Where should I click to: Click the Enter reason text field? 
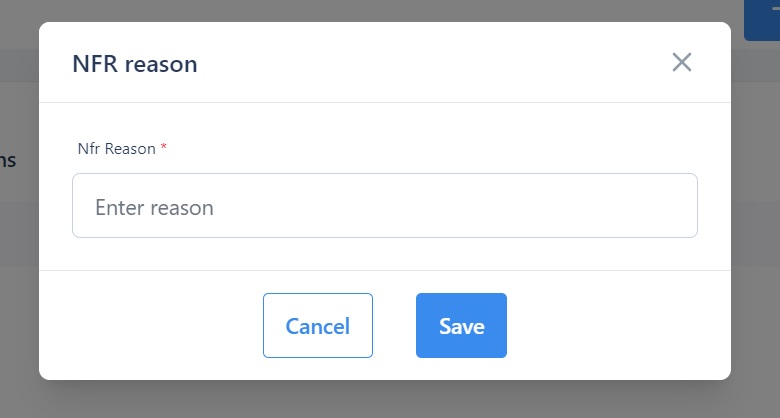point(384,206)
